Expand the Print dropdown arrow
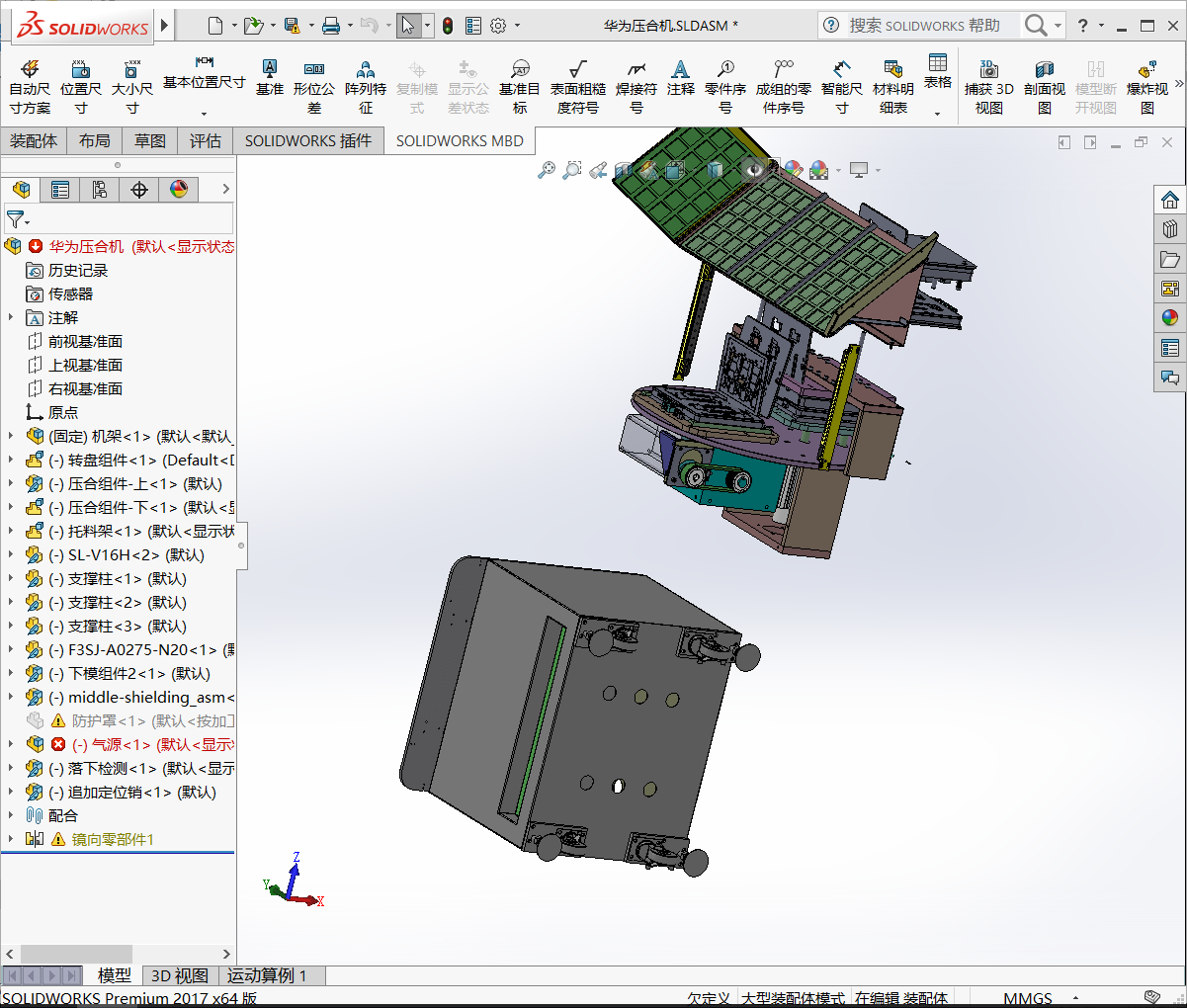This screenshot has height=1008, width=1187. click(x=350, y=26)
